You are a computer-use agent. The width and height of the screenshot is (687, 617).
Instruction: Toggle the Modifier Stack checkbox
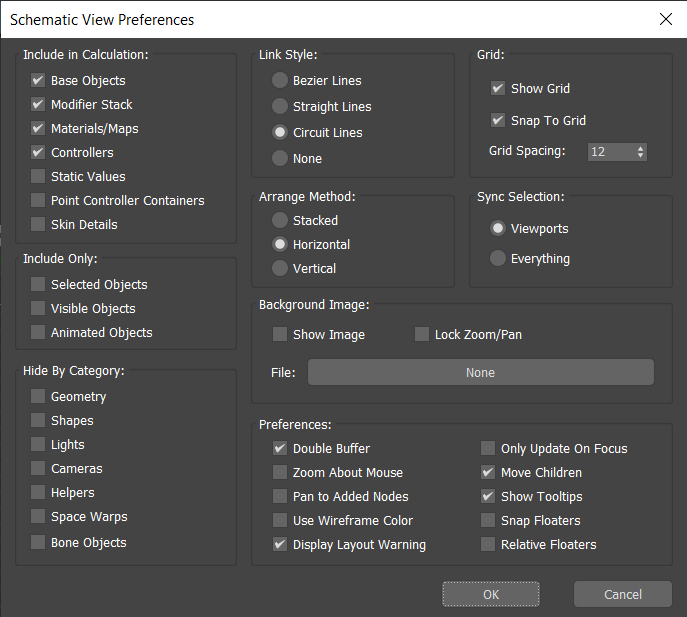click(x=38, y=105)
